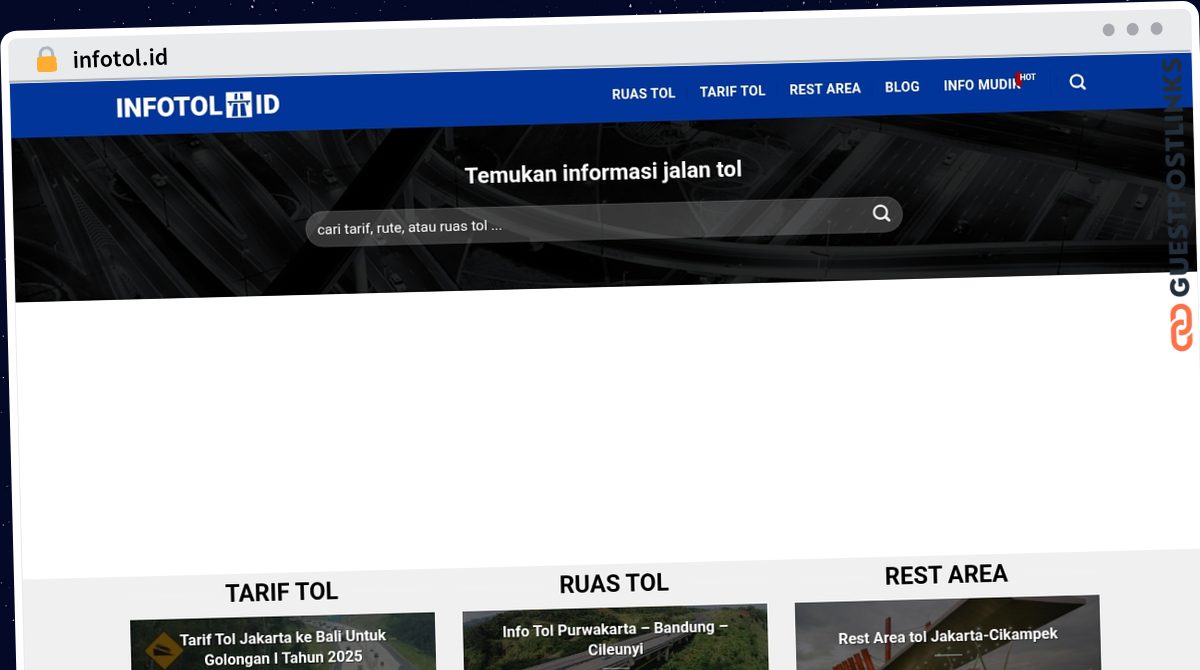Click the infotol.id address bar
The width and height of the screenshot is (1200, 670).
(118, 57)
